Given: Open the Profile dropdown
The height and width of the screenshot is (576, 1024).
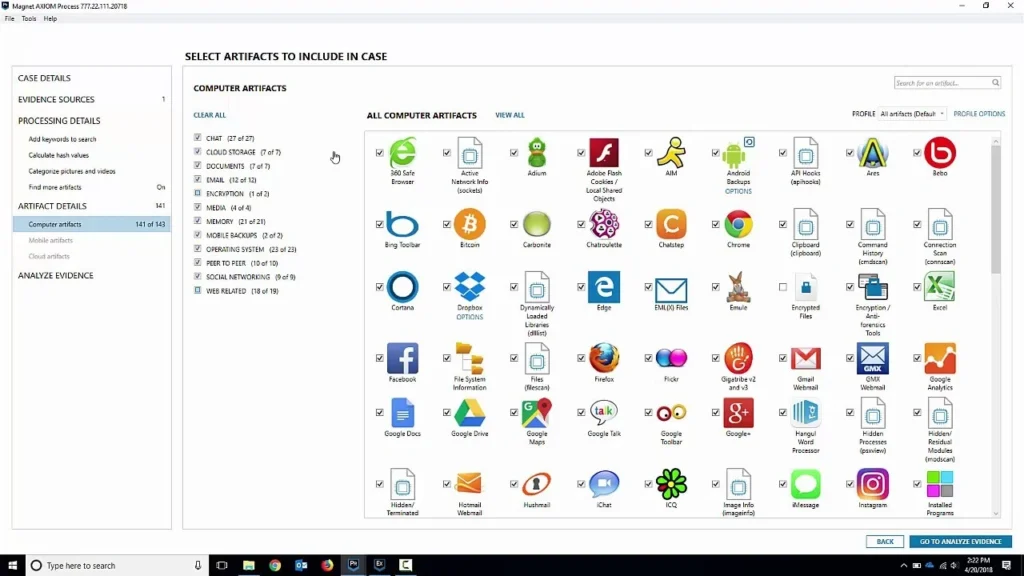Looking at the screenshot, I should (x=912, y=114).
